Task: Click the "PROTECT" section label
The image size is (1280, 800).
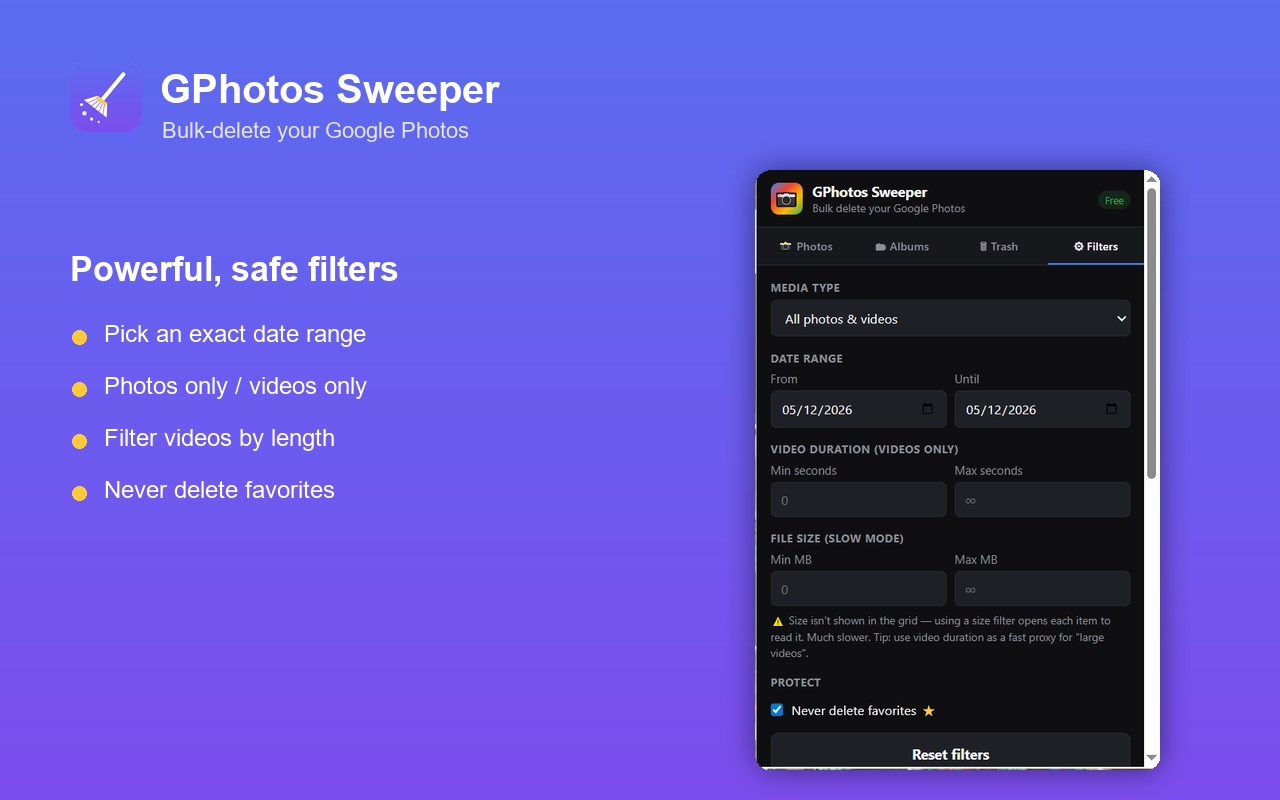Action: coord(796,682)
